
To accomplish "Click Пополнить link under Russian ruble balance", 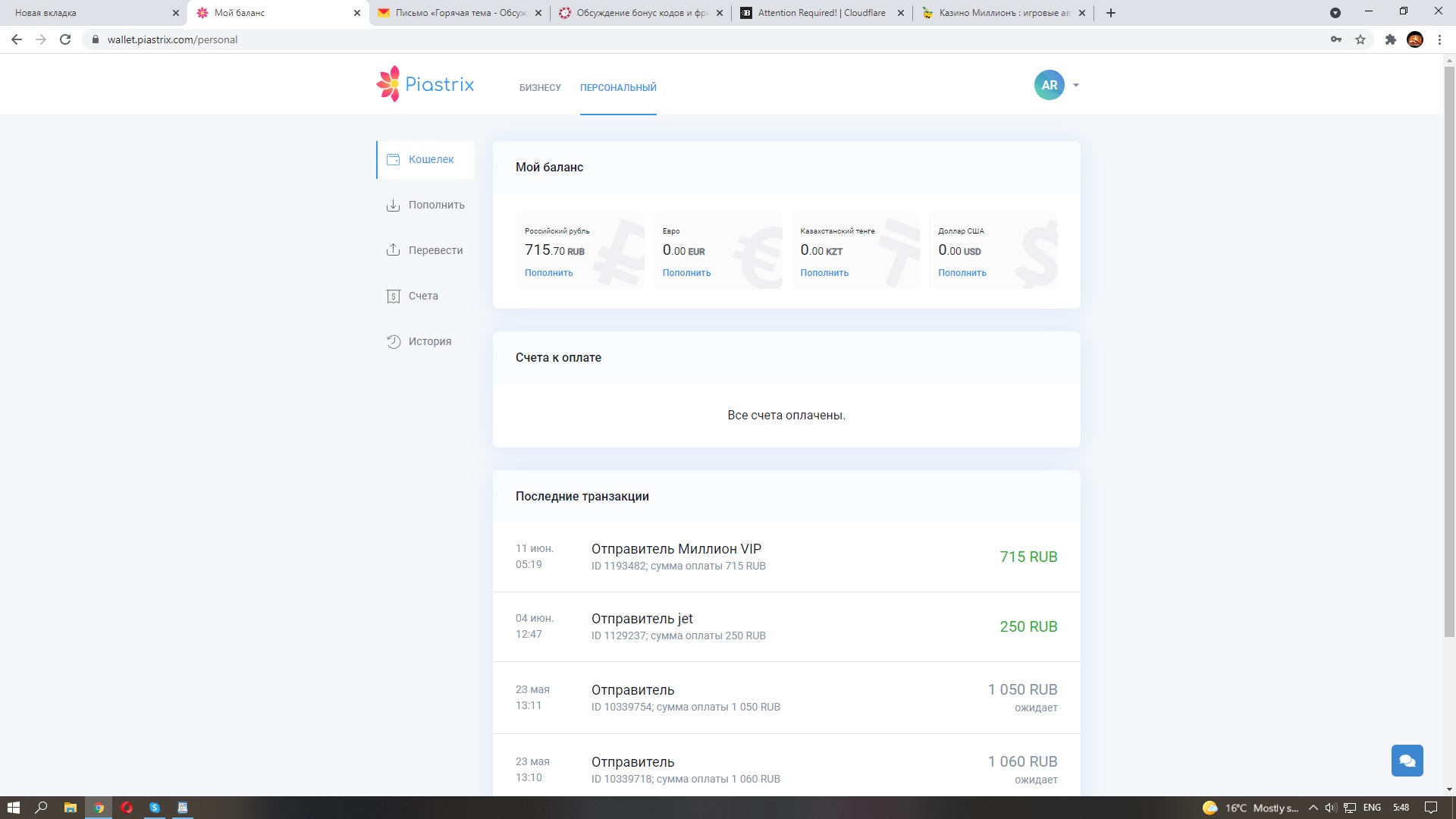I will 548,273.
